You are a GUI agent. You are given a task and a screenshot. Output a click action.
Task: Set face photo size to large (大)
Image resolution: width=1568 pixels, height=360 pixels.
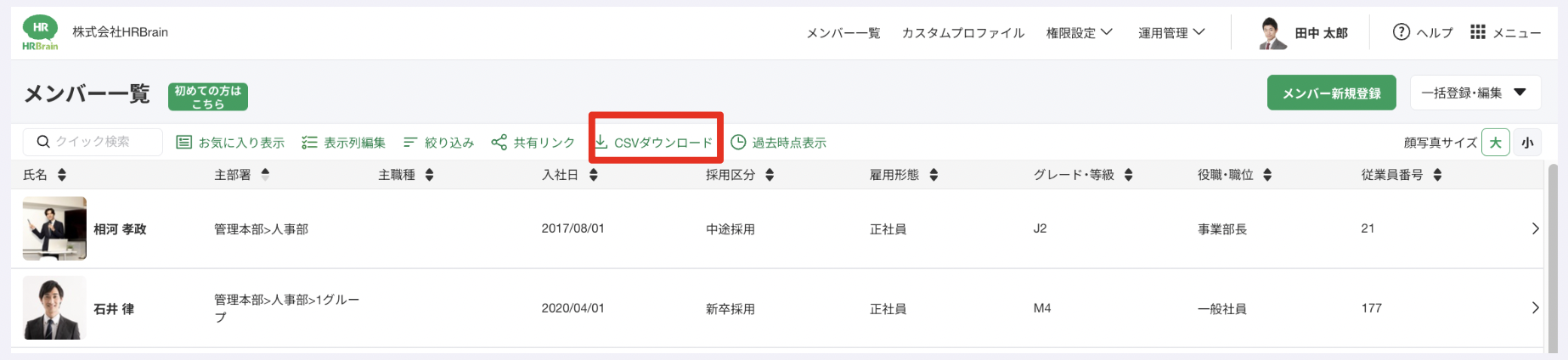pos(1495,143)
